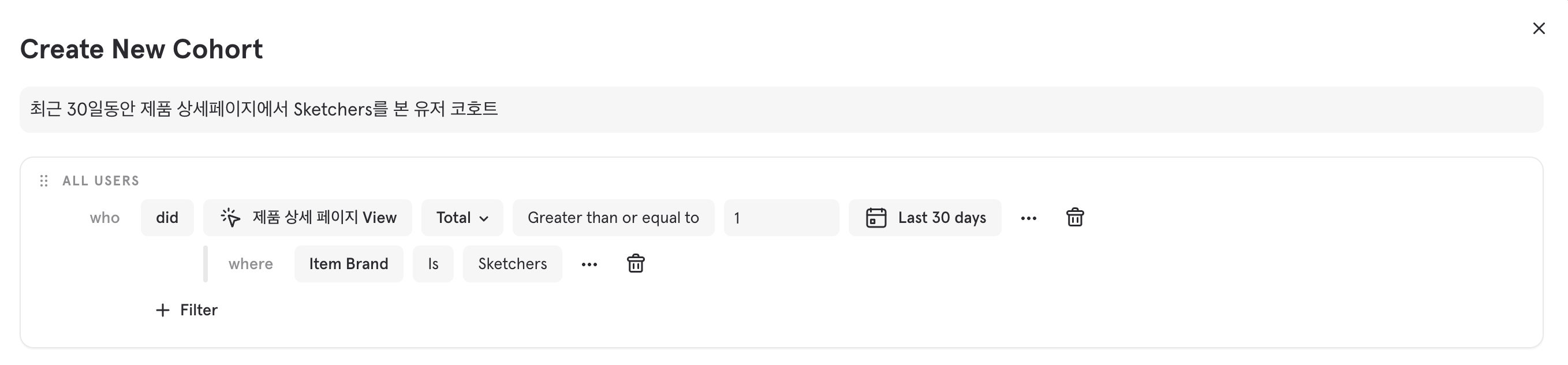The width and height of the screenshot is (1568, 365).
Task: Delete the event condition with the trash icon
Action: (x=1075, y=218)
